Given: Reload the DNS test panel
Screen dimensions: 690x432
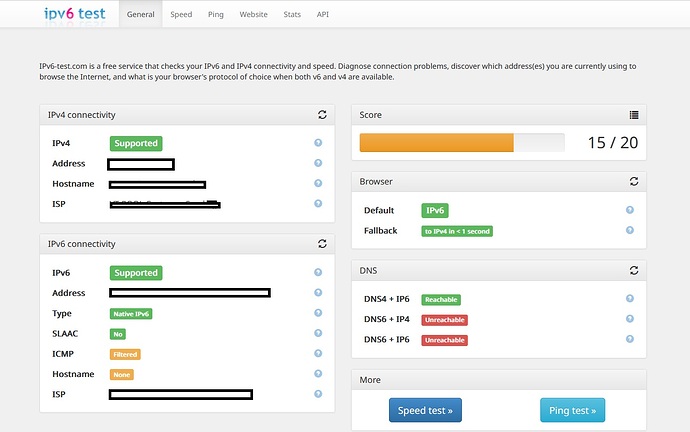Looking at the screenshot, I should coord(634,270).
